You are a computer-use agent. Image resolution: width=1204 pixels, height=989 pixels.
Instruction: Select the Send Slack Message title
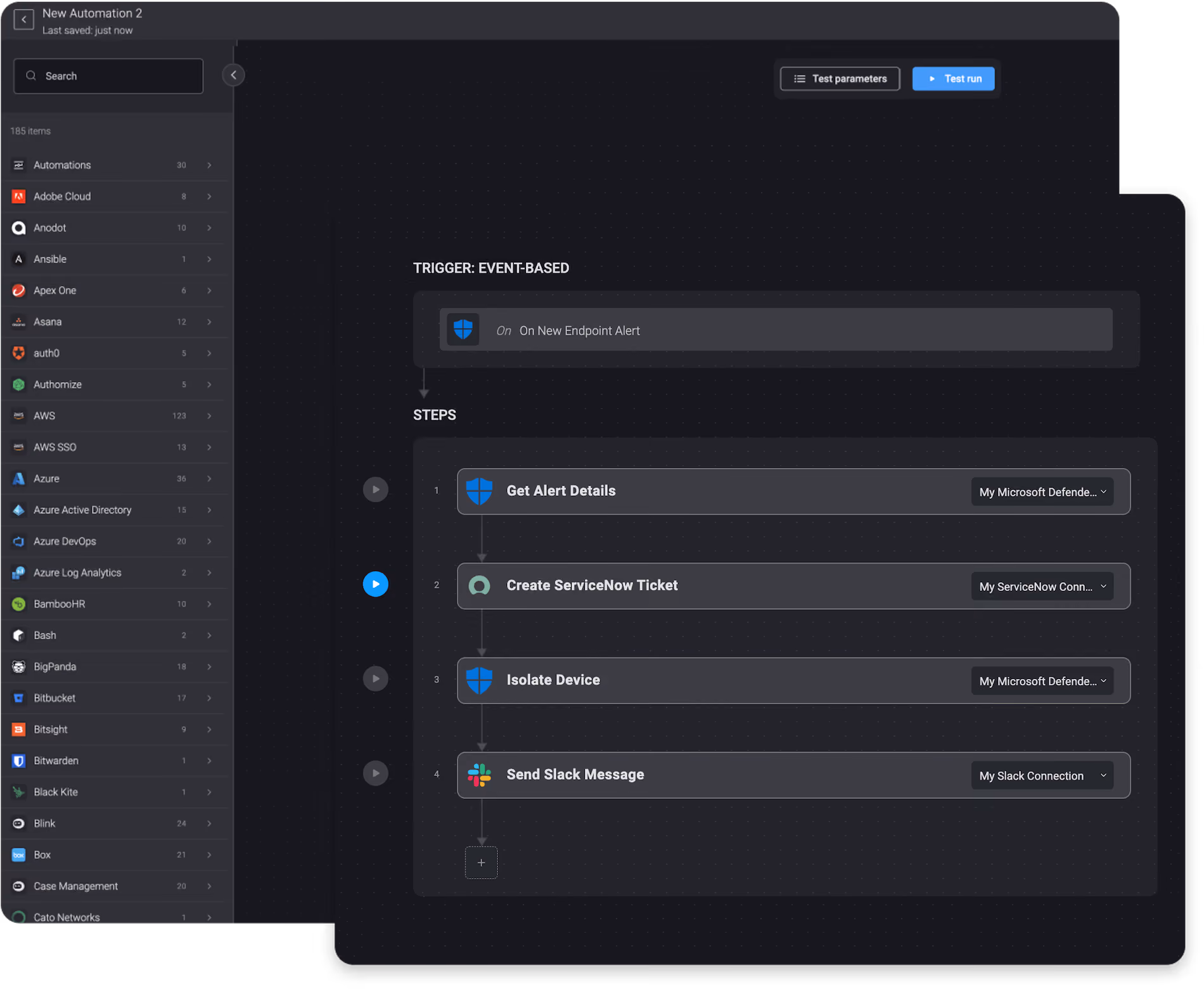[x=575, y=774]
